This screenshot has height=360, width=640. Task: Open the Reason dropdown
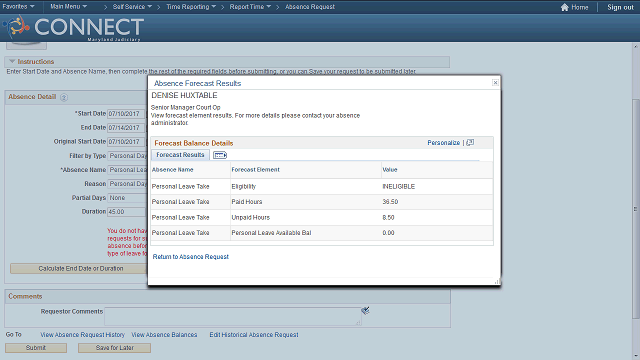tap(127, 184)
